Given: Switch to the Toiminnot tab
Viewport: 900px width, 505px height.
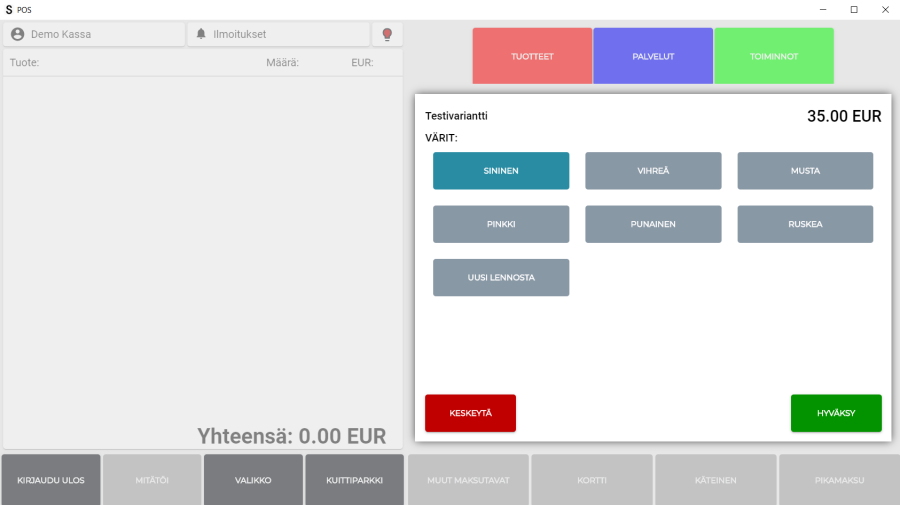Looking at the screenshot, I should click(x=774, y=56).
